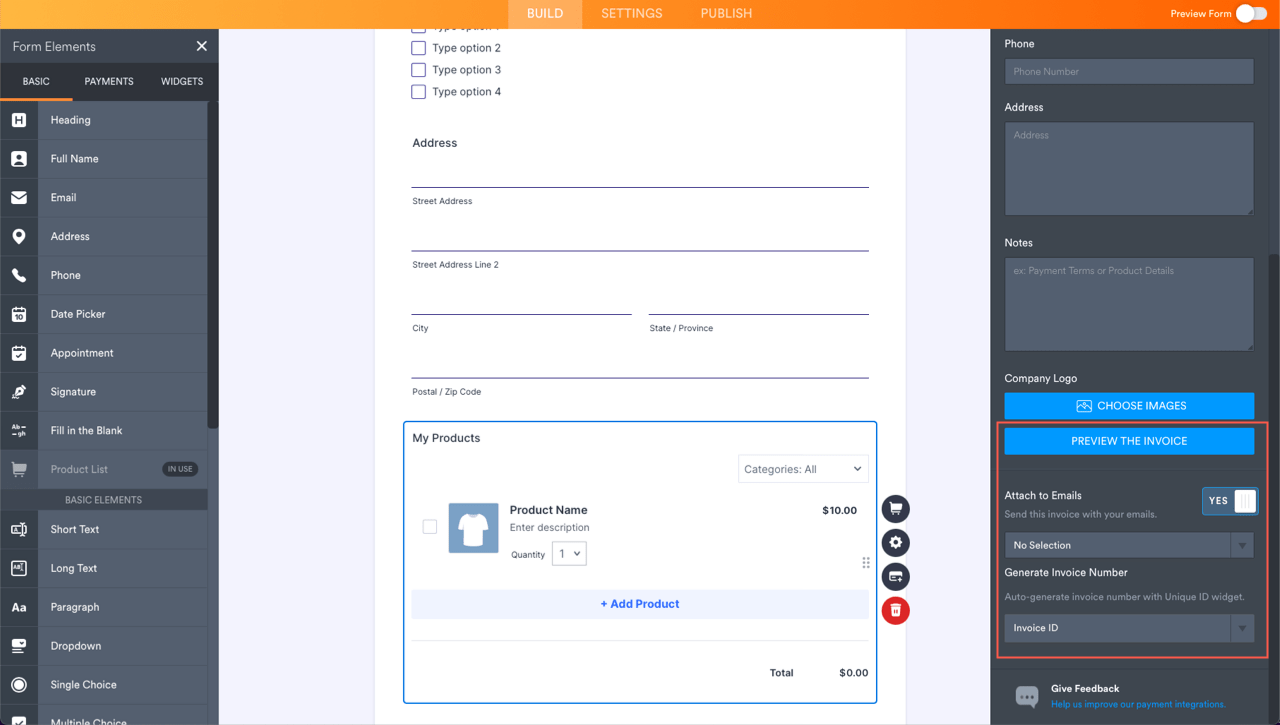1280x725 pixels.
Task: Select the Appointment element
Action: pyautogui.click(x=81, y=352)
